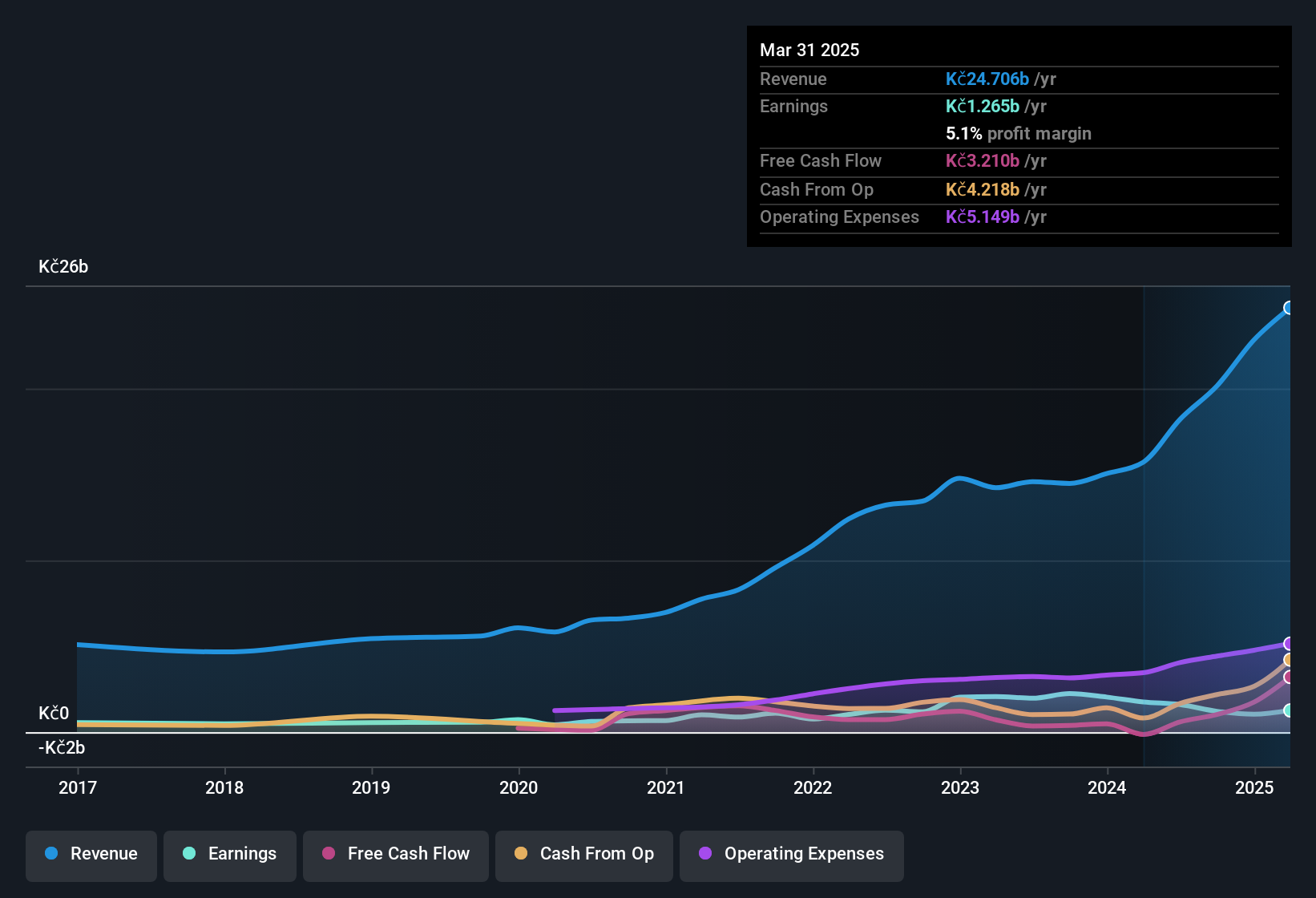Toggle the Operating Expenses series visibility
1316x898 pixels.
click(791, 854)
